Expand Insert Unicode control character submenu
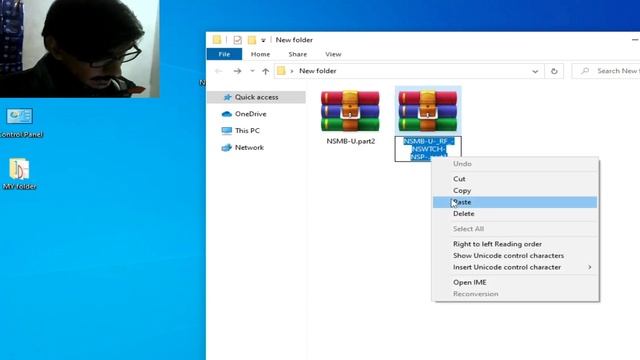 tap(515, 267)
